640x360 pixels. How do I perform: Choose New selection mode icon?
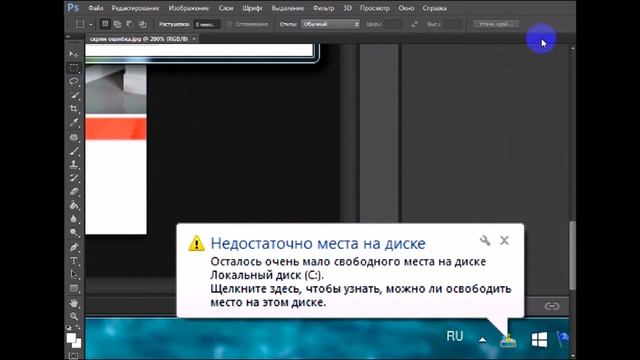[x=105, y=24]
